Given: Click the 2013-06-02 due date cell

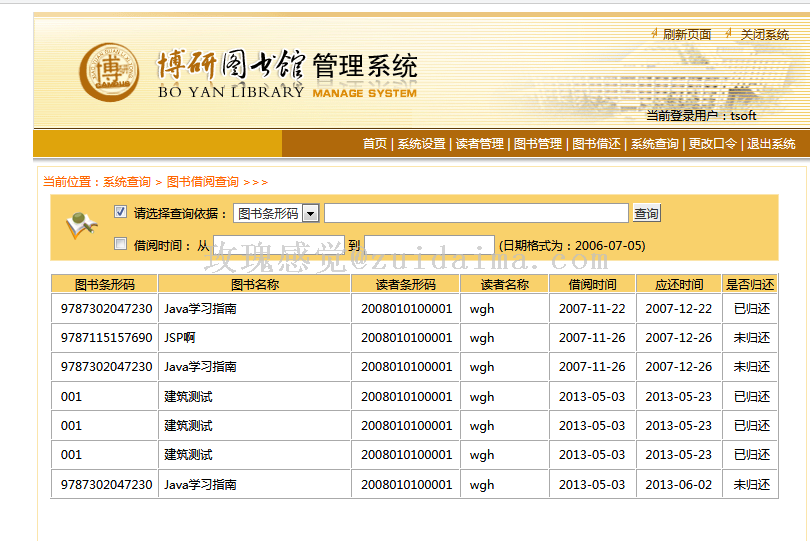Looking at the screenshot, I should 679,485.
